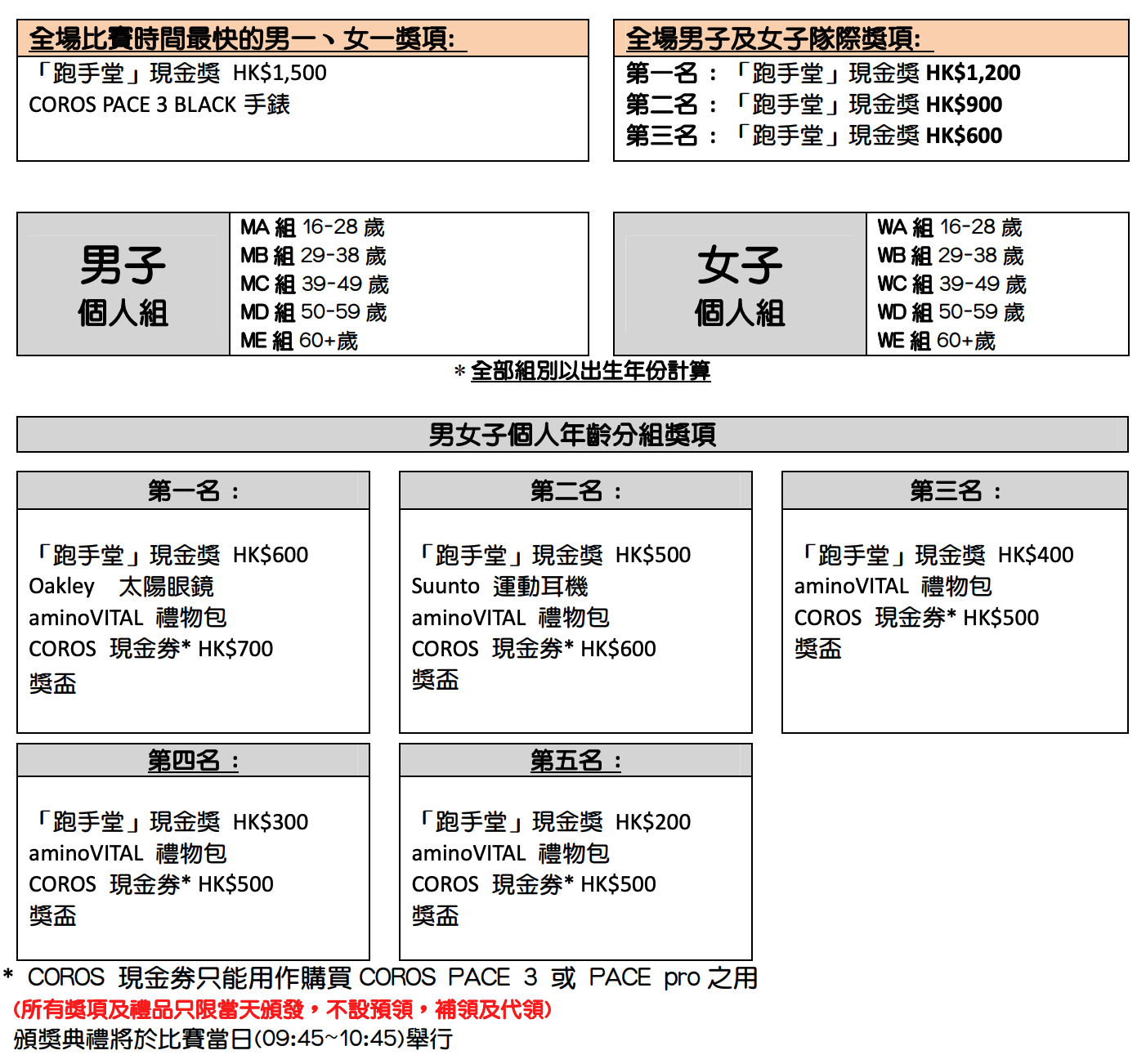Click the fifth place HK$200 cash prize
The width and height of the screenshot is (1146, 1064).
pos(552,822)
